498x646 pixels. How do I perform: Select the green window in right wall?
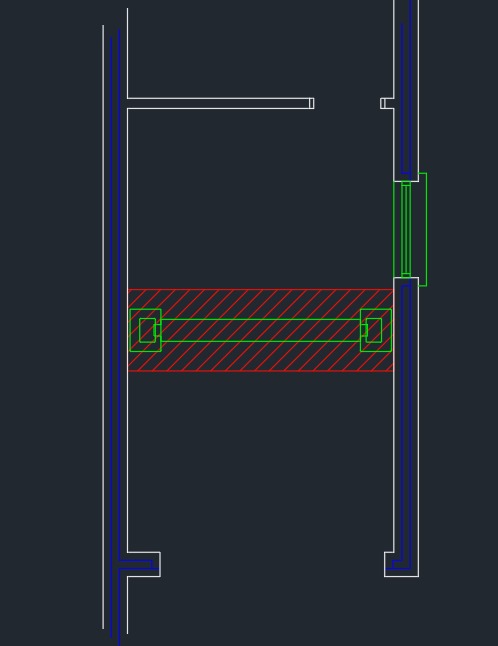406,229
